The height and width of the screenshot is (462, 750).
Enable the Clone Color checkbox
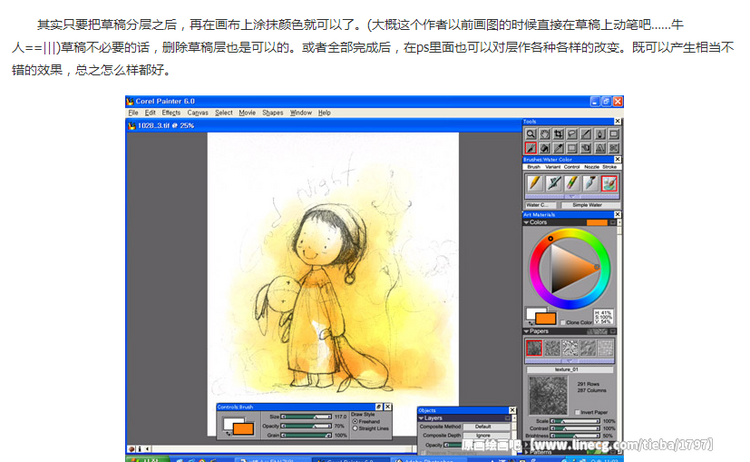click(x=563, y=322)
